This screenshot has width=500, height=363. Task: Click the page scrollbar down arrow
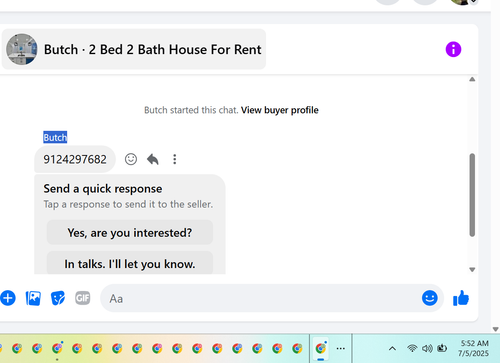[495, 329]
